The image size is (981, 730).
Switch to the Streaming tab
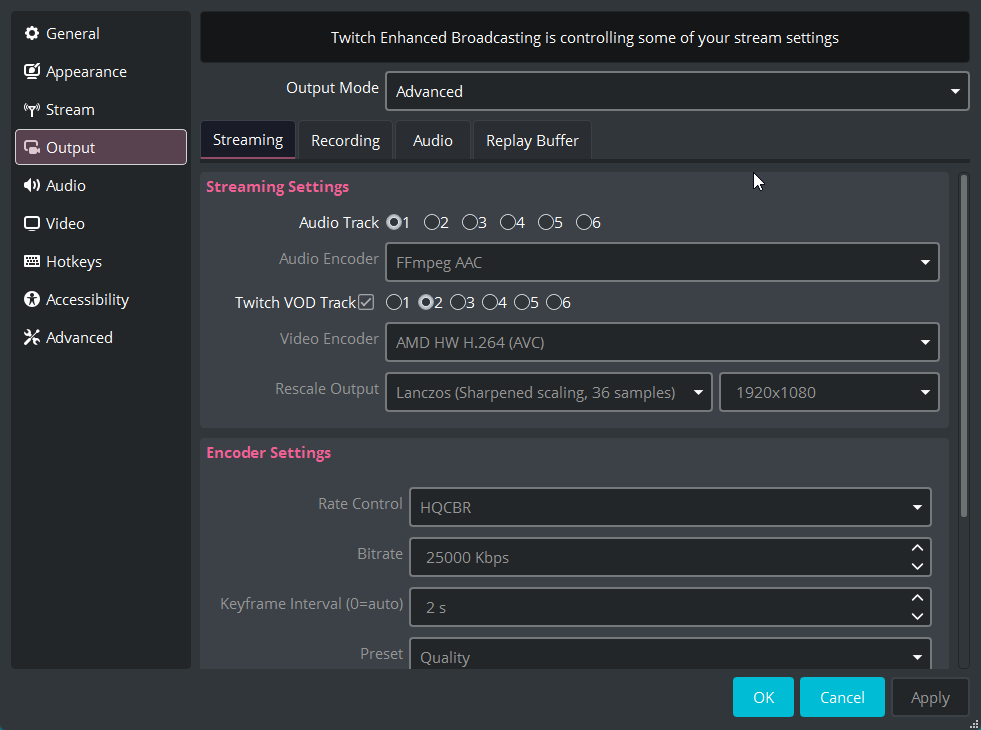248,139
